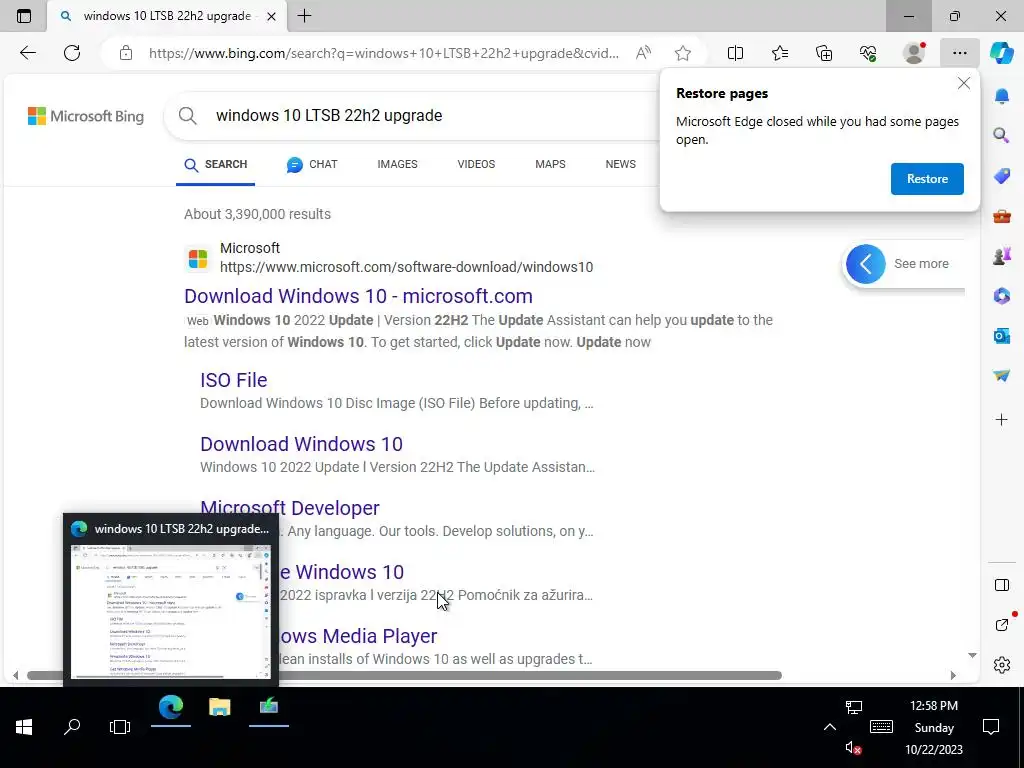Open the profile avatar icon

914,53
